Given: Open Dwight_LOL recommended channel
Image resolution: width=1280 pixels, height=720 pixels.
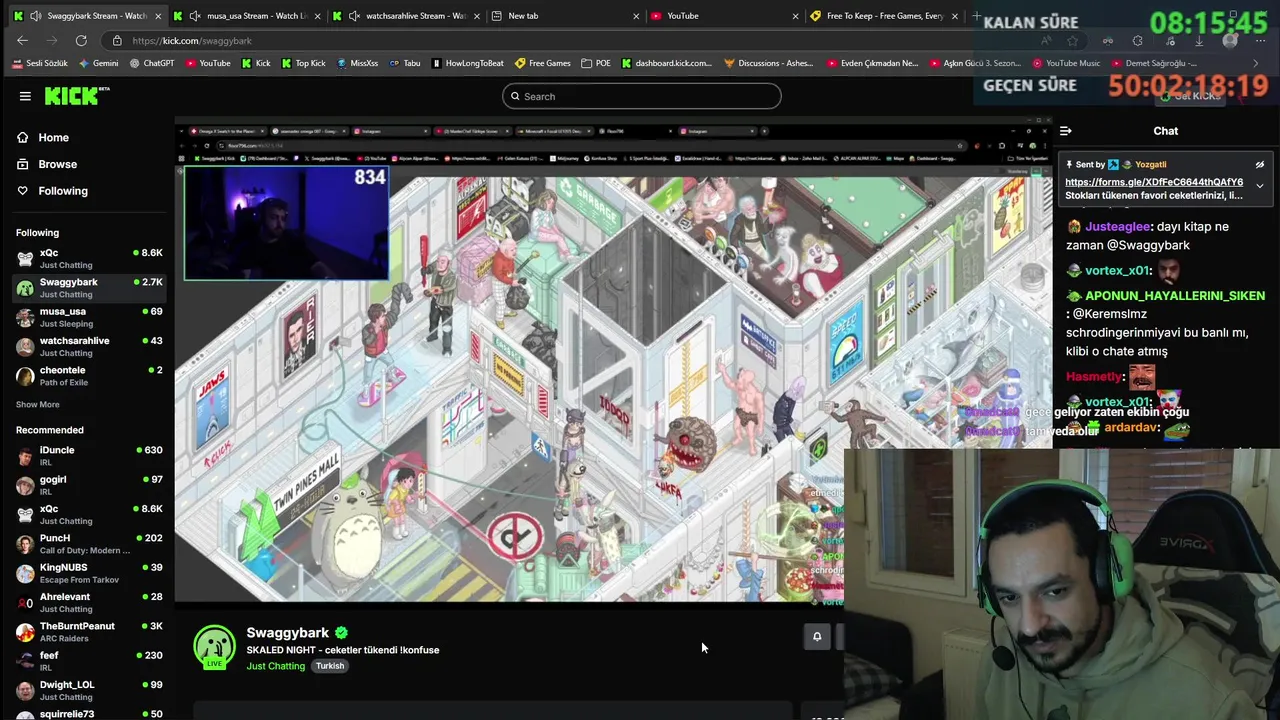Looking at the screenshot, I should click(88, 690).
